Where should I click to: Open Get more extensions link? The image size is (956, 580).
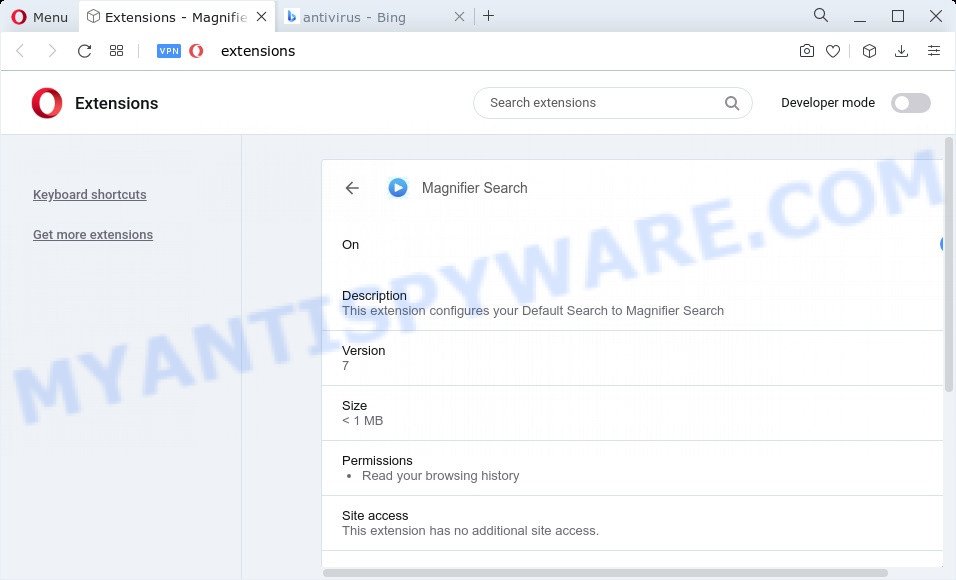(93, 235)
